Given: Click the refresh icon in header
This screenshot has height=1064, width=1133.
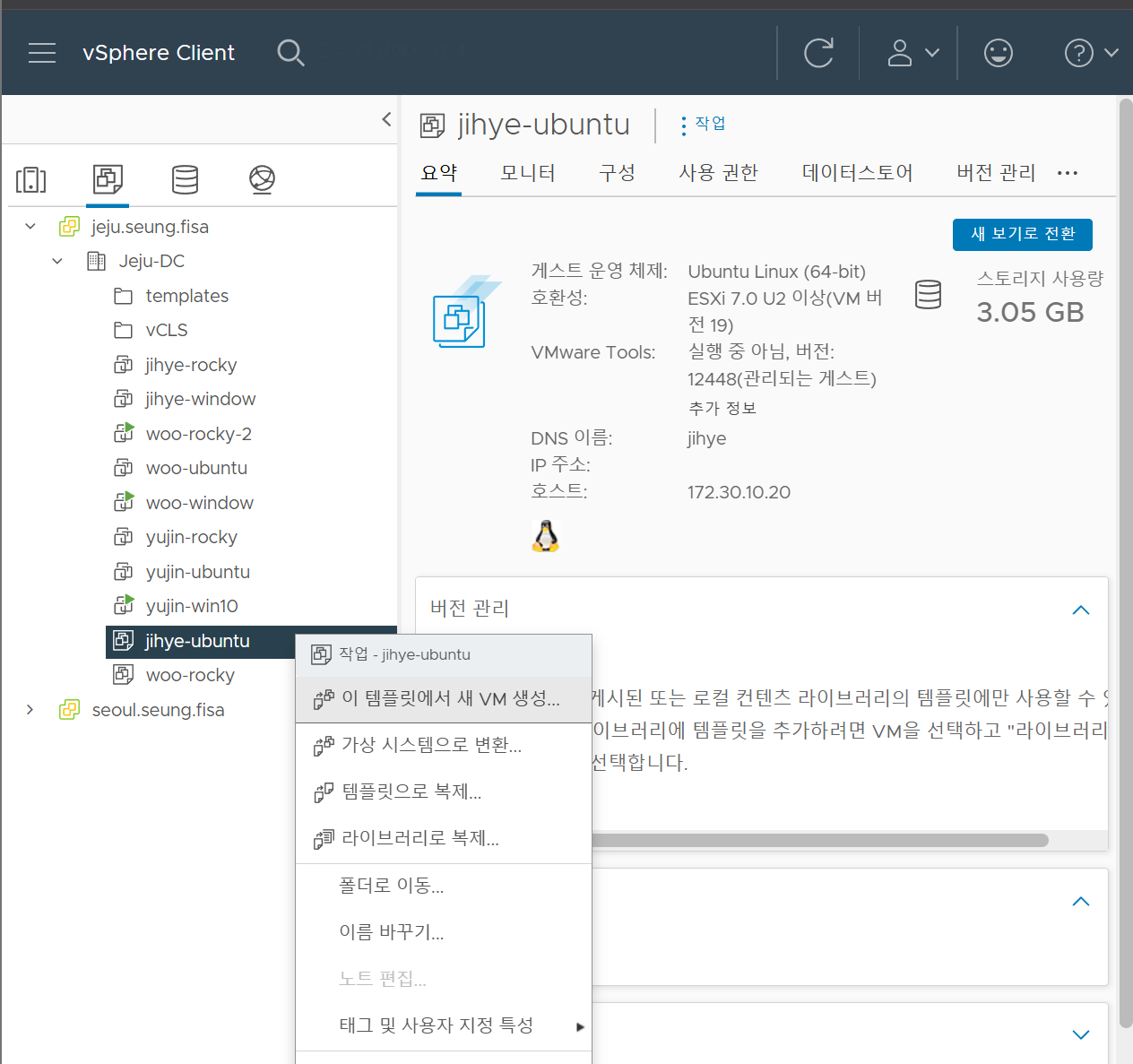Looking at the screenshot, I should pyautogui.click(x=818, y=53).
